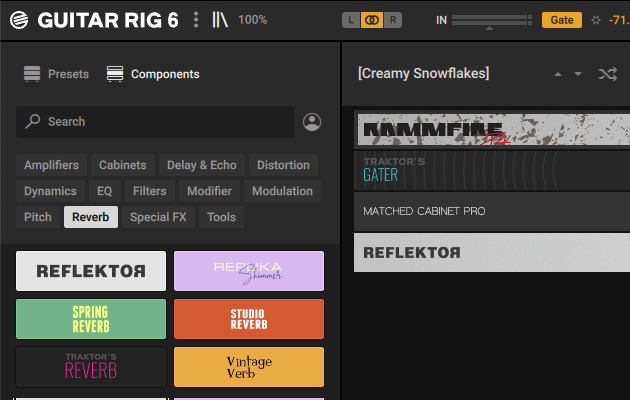Toggle the noise Gate button

click(562, 20)
